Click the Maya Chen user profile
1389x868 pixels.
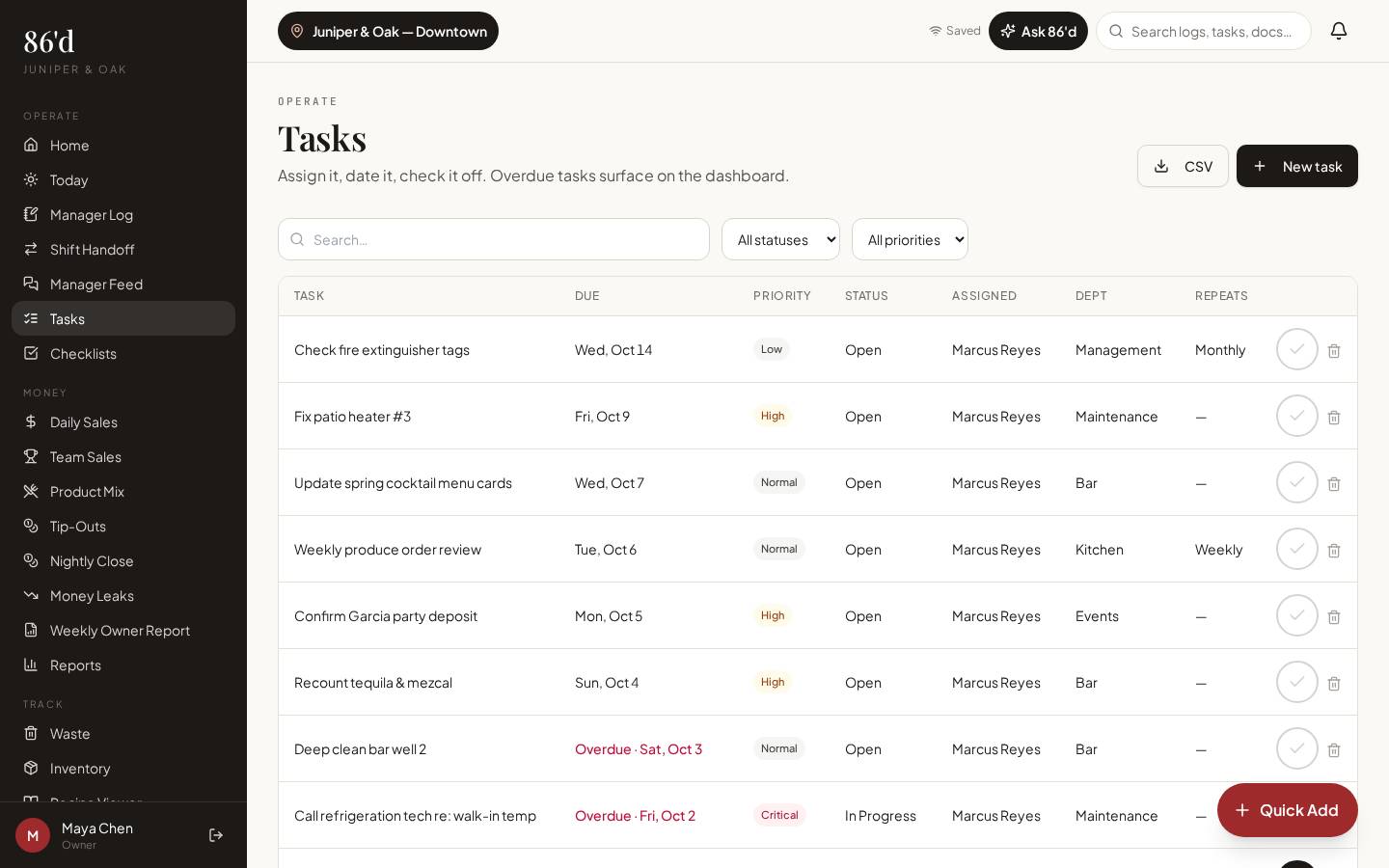pos(96,835)
